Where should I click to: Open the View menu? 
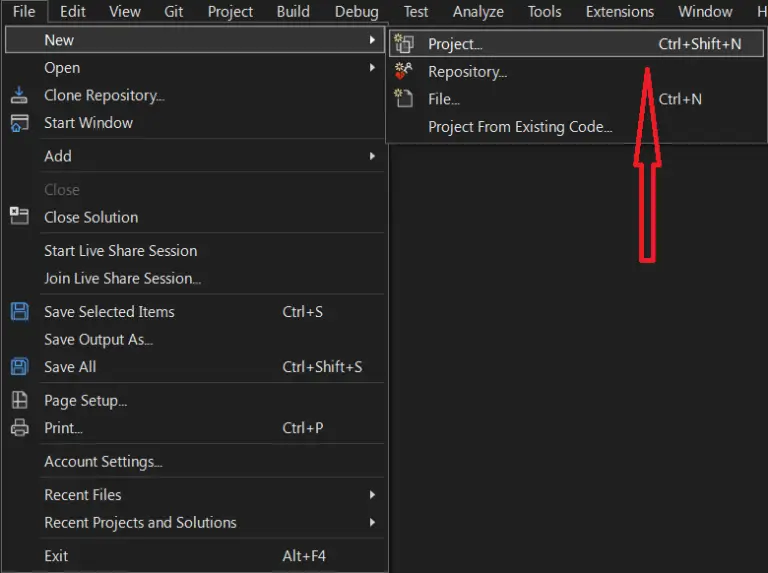tap(124, 11)
